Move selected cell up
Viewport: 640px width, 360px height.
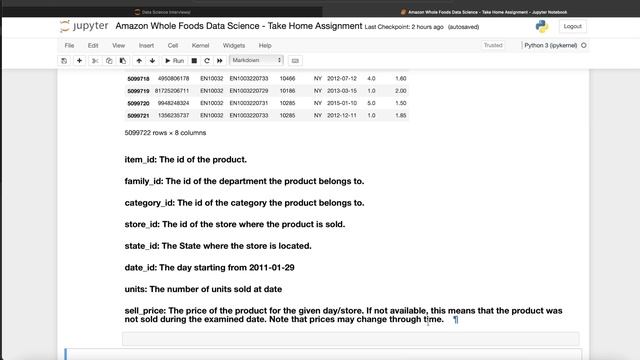pyautogui.click(x=139, y=61)
